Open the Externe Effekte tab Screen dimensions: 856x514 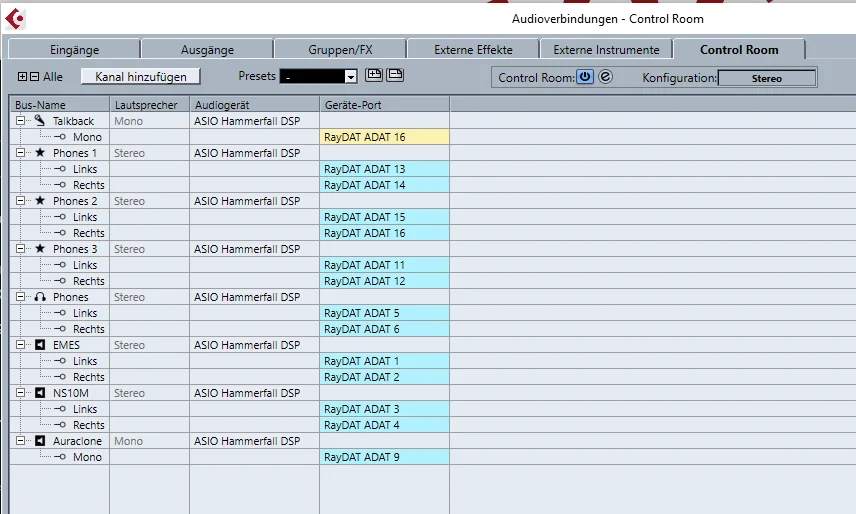(473, 50)
